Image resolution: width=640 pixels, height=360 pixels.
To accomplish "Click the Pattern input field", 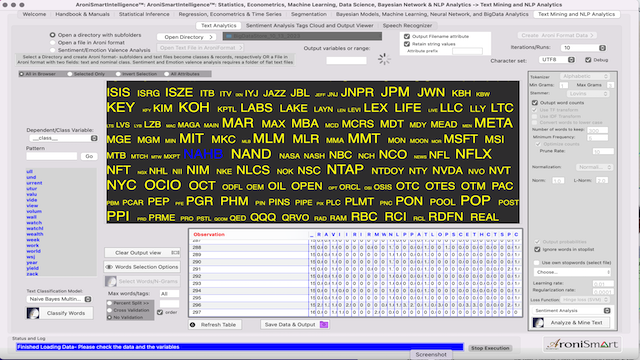I will tap(51, 156).
